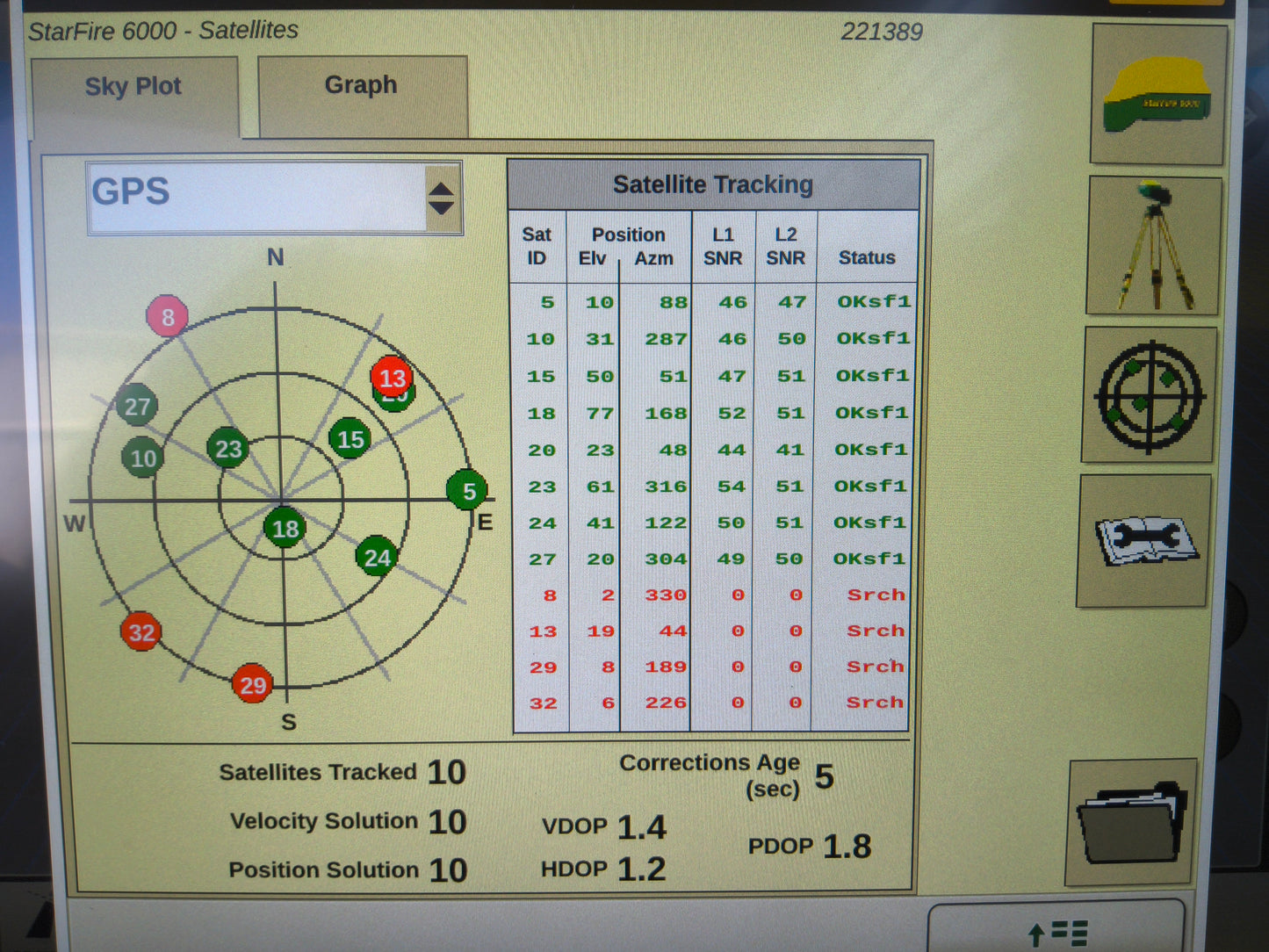Switch to the Sky Plot tab
This screenshot has height=952, width=1269.
[133, 97]
